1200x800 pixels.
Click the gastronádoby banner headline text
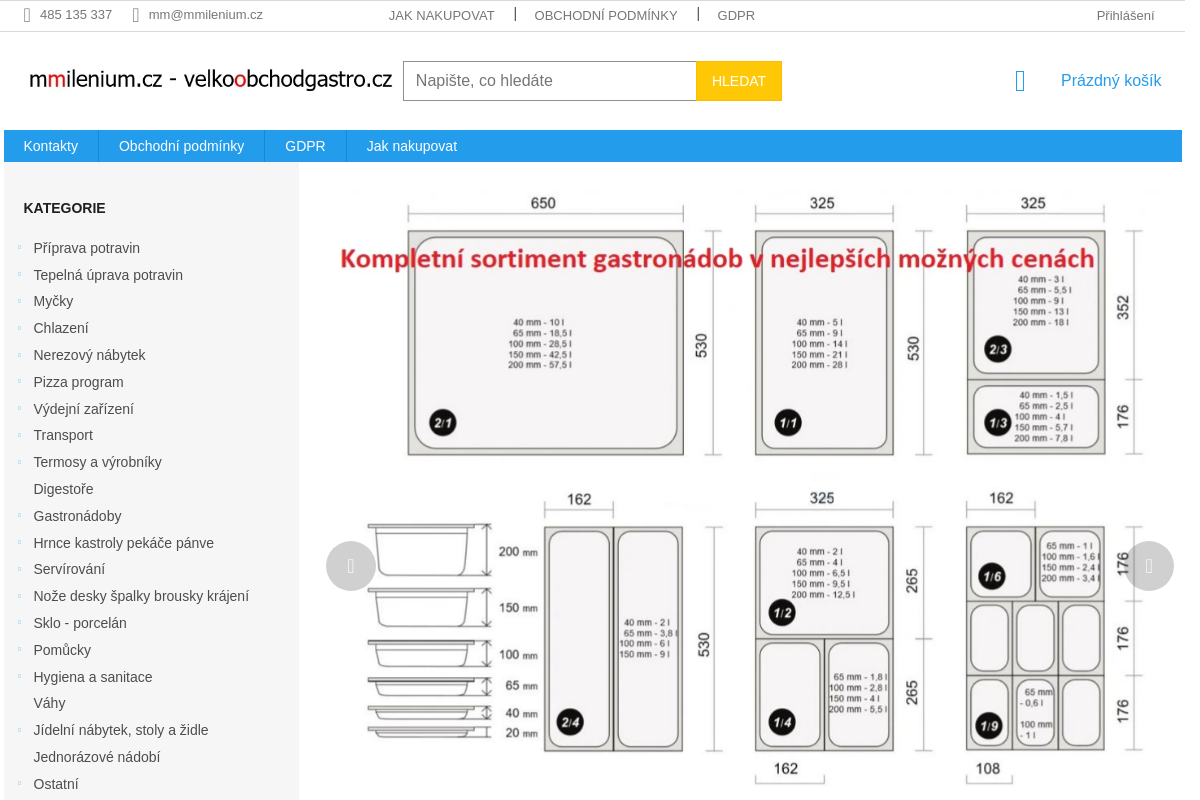(x=717, y=259)
